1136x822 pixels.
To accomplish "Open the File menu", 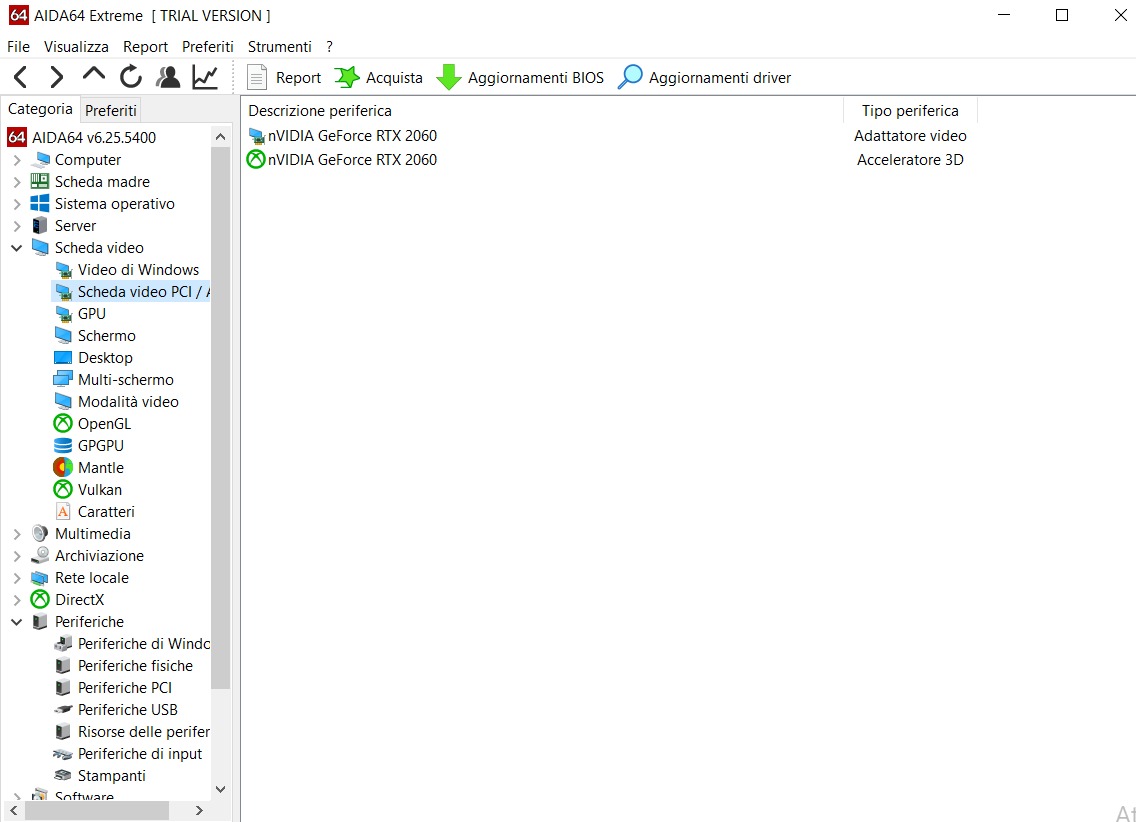I will (x=18, y=46).
